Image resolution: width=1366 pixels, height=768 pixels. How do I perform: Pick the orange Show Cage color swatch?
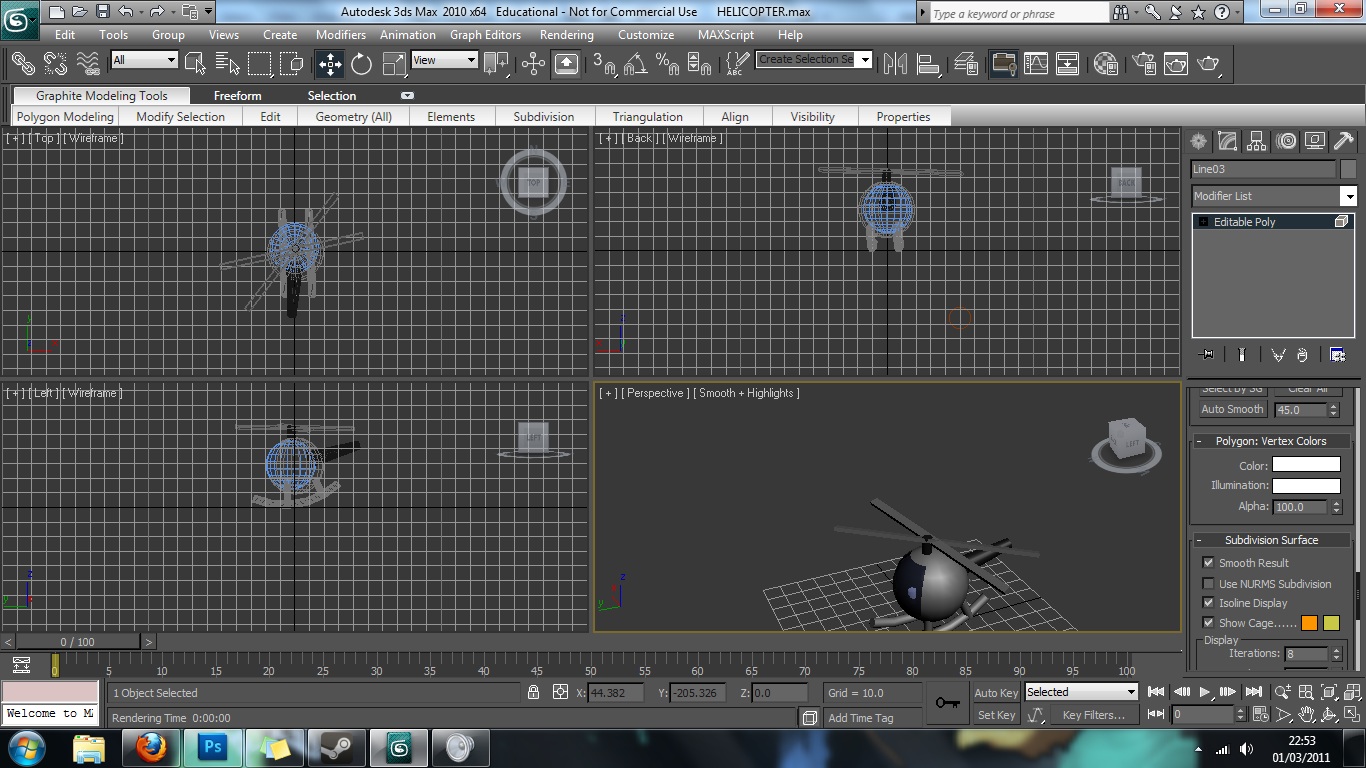coord(1309,623)
